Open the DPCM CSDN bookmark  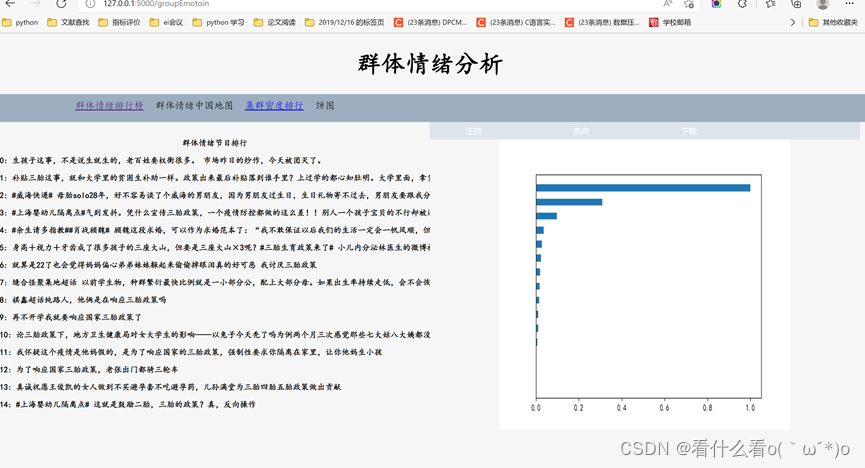coord(430,23)
